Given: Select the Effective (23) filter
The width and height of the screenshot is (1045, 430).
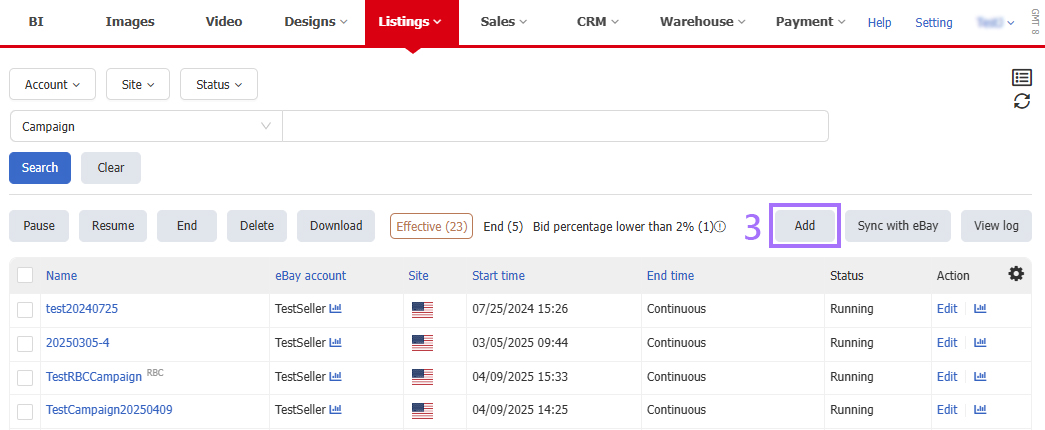Looking at the screenshot, I should click(431, 227).
